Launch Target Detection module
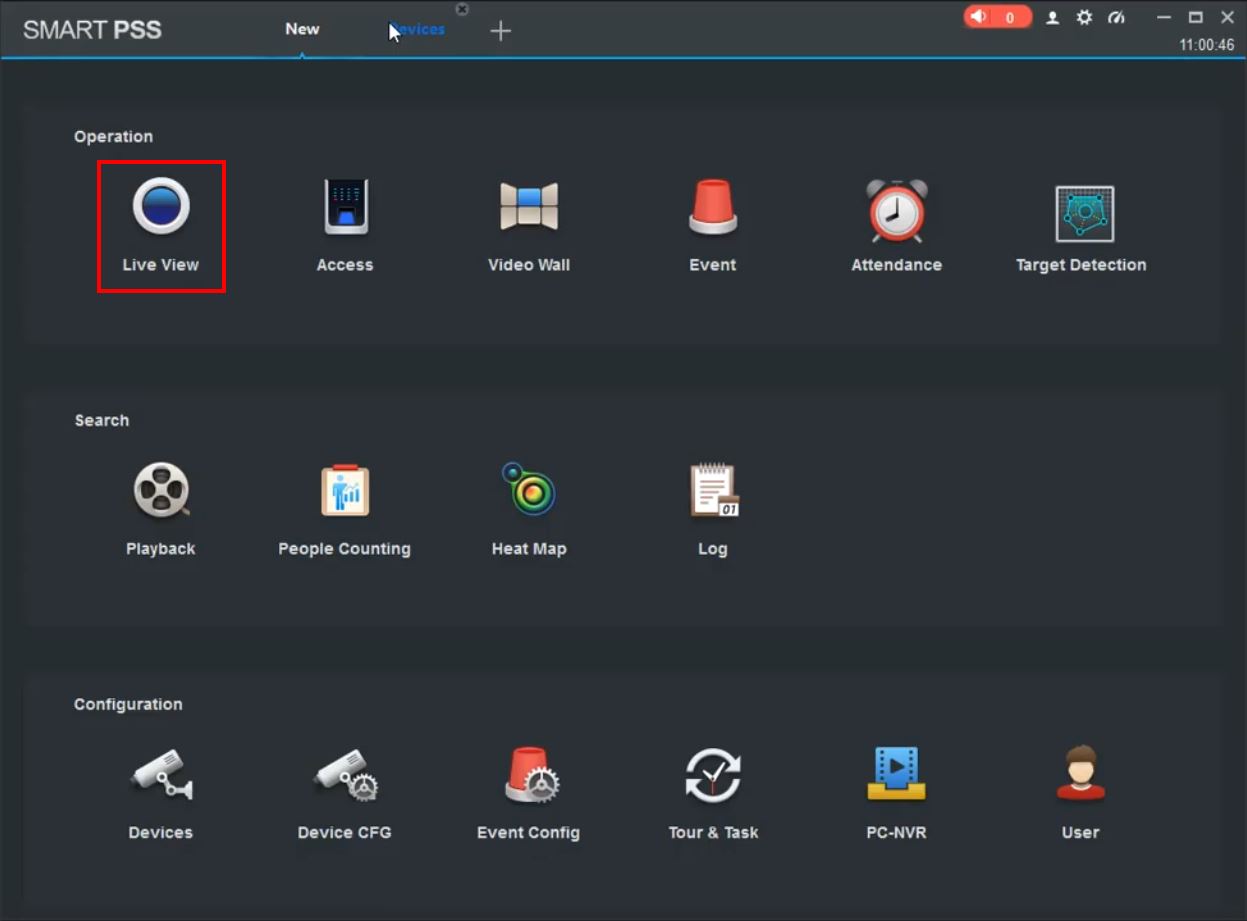This screenshot has width=1247, height=921. (1084, 213)
